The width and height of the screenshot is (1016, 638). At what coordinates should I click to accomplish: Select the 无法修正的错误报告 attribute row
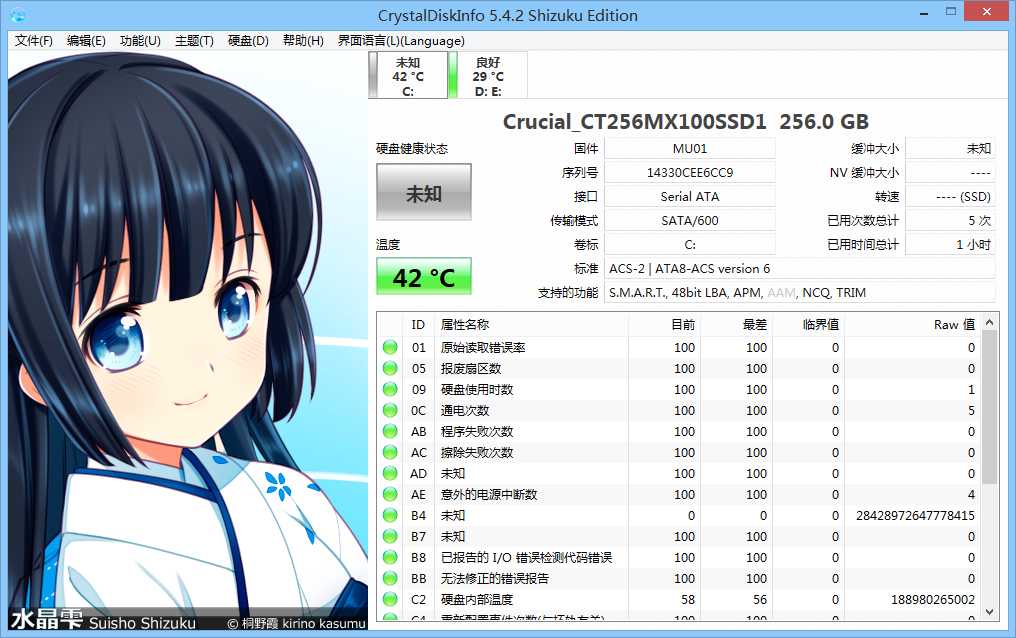click(679, 578)
